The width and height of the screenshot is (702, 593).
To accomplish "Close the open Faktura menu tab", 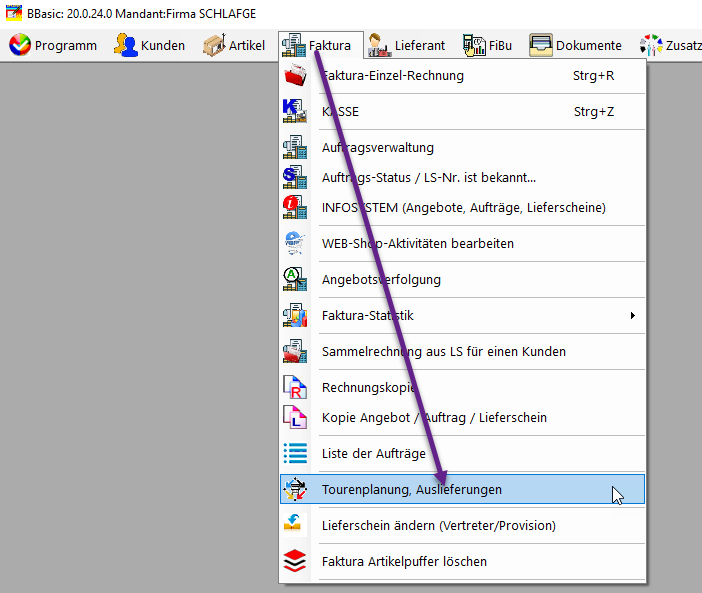I will point(321,45).
